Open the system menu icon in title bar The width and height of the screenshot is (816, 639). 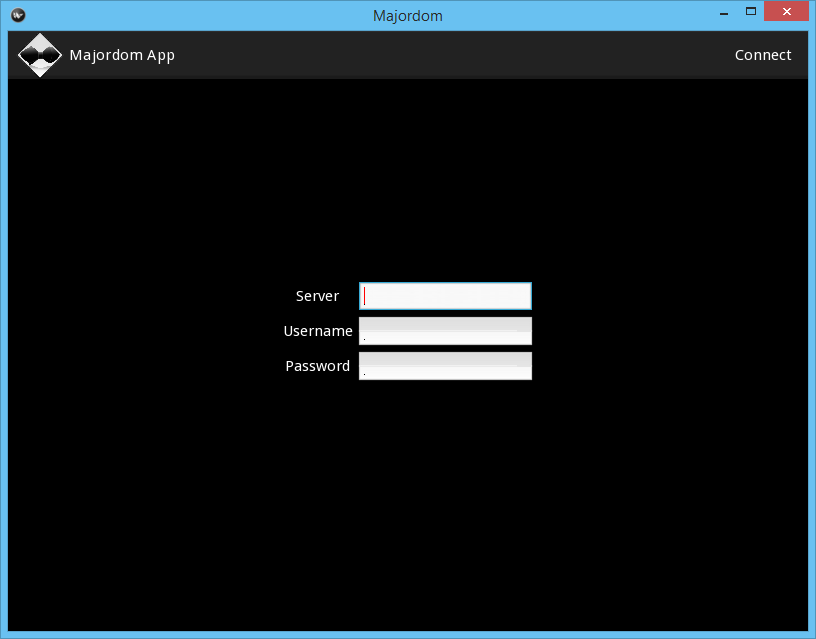tap(17, 14)
